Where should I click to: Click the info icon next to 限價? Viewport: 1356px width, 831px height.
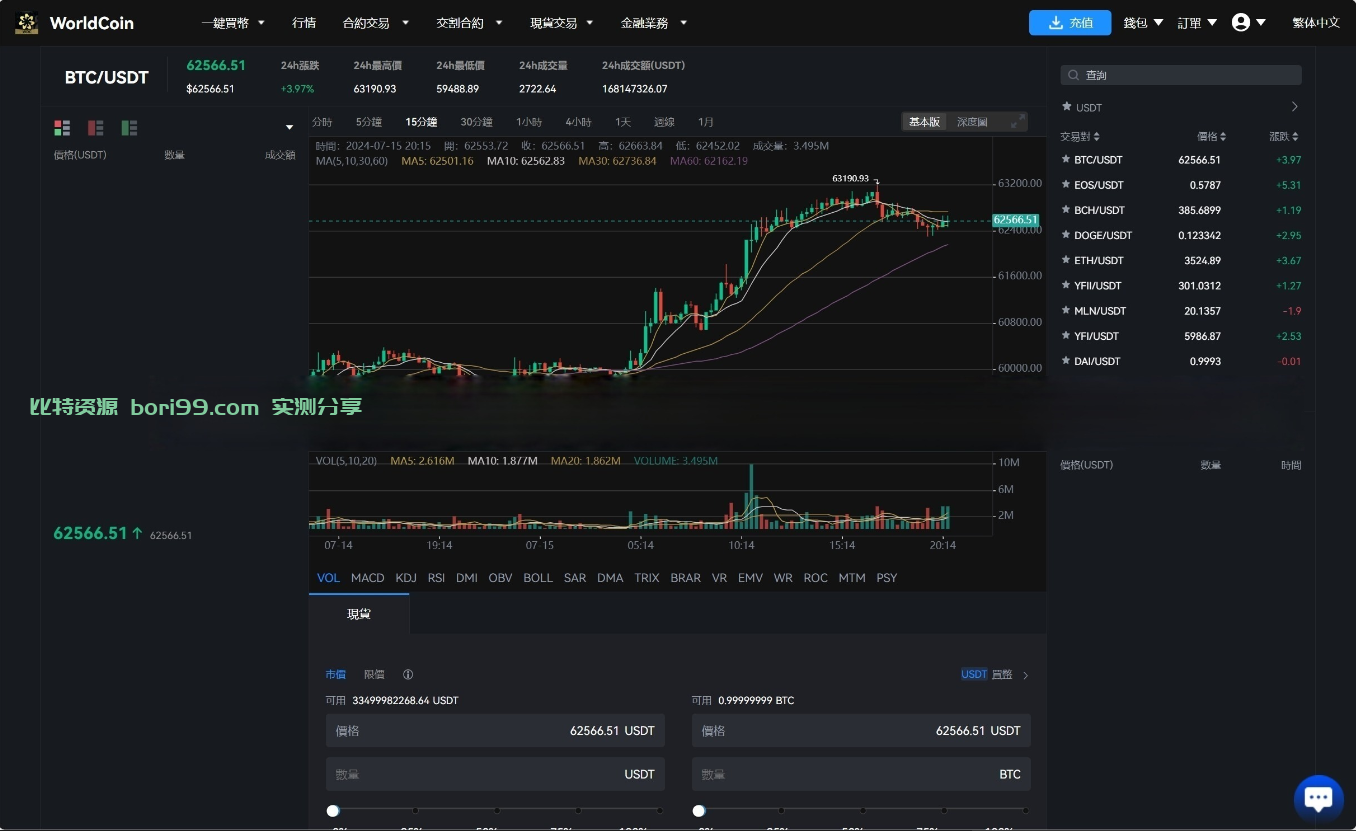[408, 674]
